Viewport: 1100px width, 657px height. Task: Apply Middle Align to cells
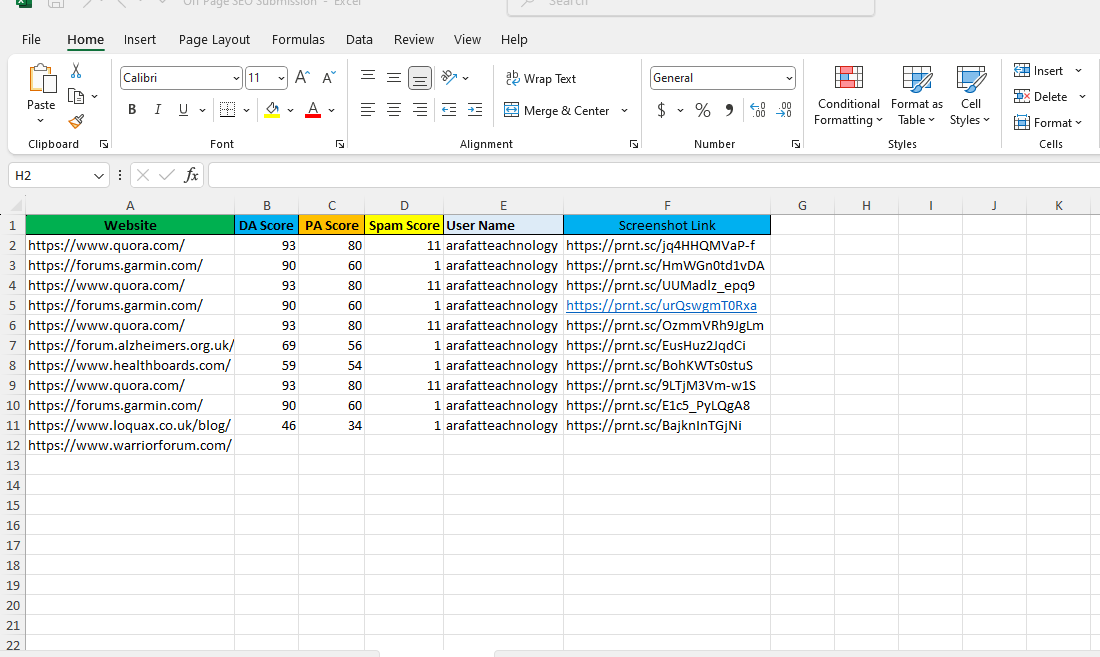(x=394, y=77)
